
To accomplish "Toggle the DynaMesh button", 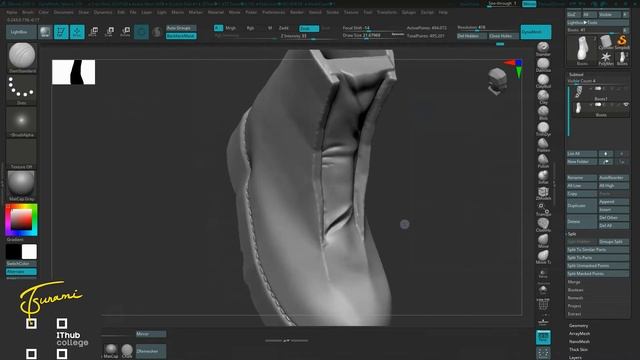I will pyautogui.click(x=536, y=32).
